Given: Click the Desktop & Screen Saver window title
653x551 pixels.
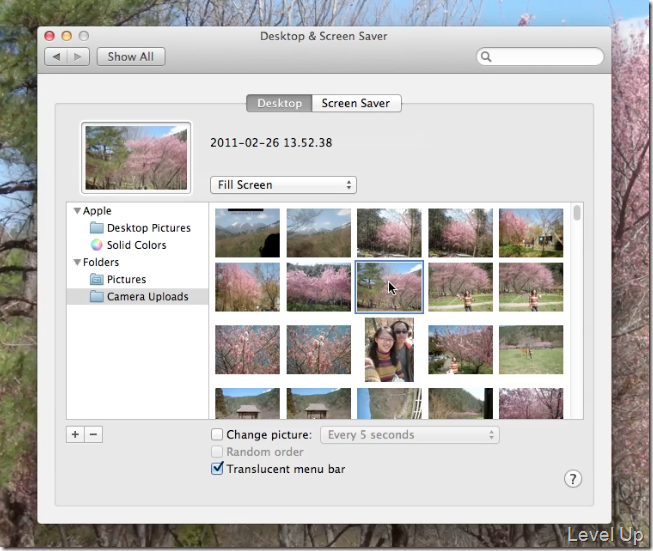Looking at the screenshot, I should pyautogui.click(x=324, y=36).
